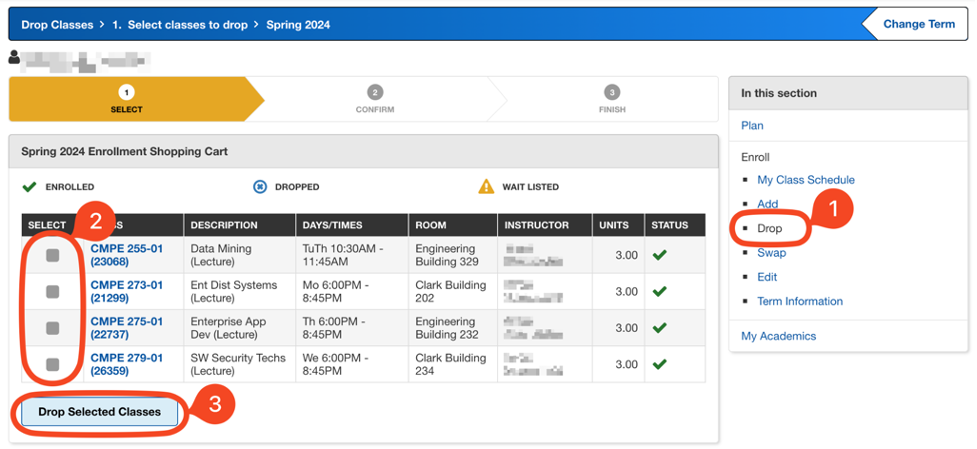The width and height of the screenshot is (977, 449).
Task: Toggle the CMPE 279-01 checkbox
Action: 52,364
